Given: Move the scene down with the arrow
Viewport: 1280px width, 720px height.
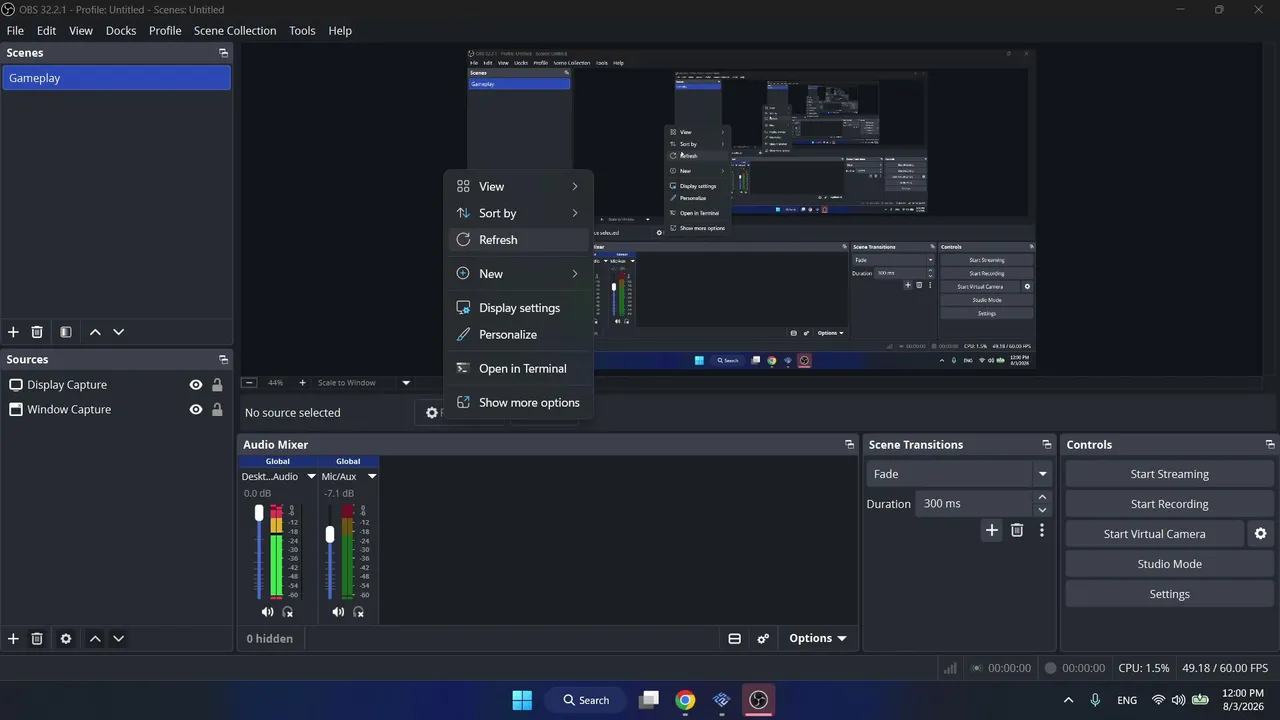Looking at the screenshot, I should coord(119,332).
